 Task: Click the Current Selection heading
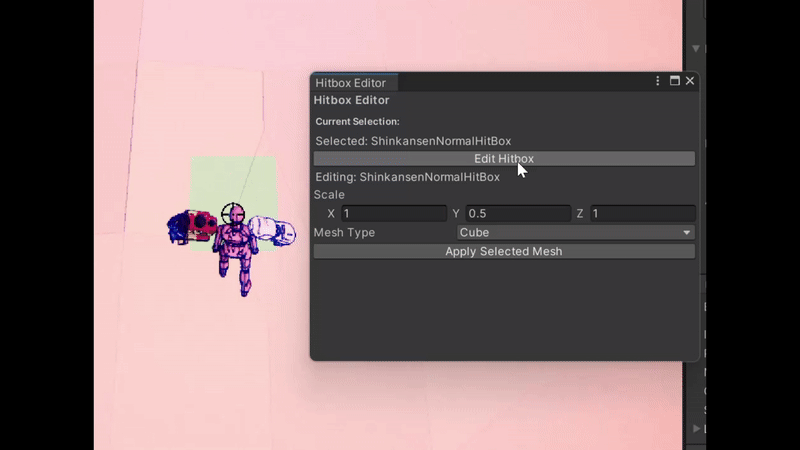357,121
